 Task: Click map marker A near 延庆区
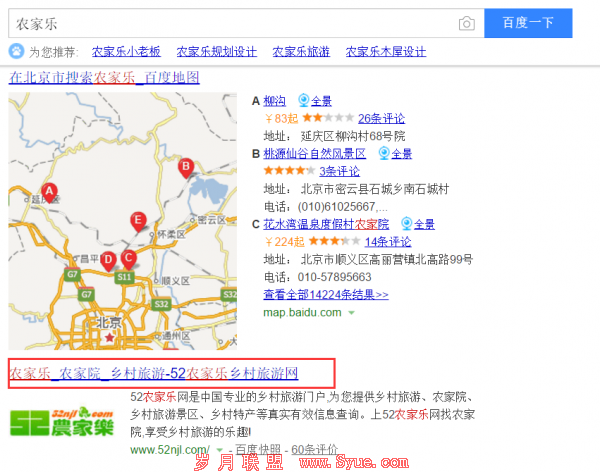pyautogui.click(x=49, y=192)
